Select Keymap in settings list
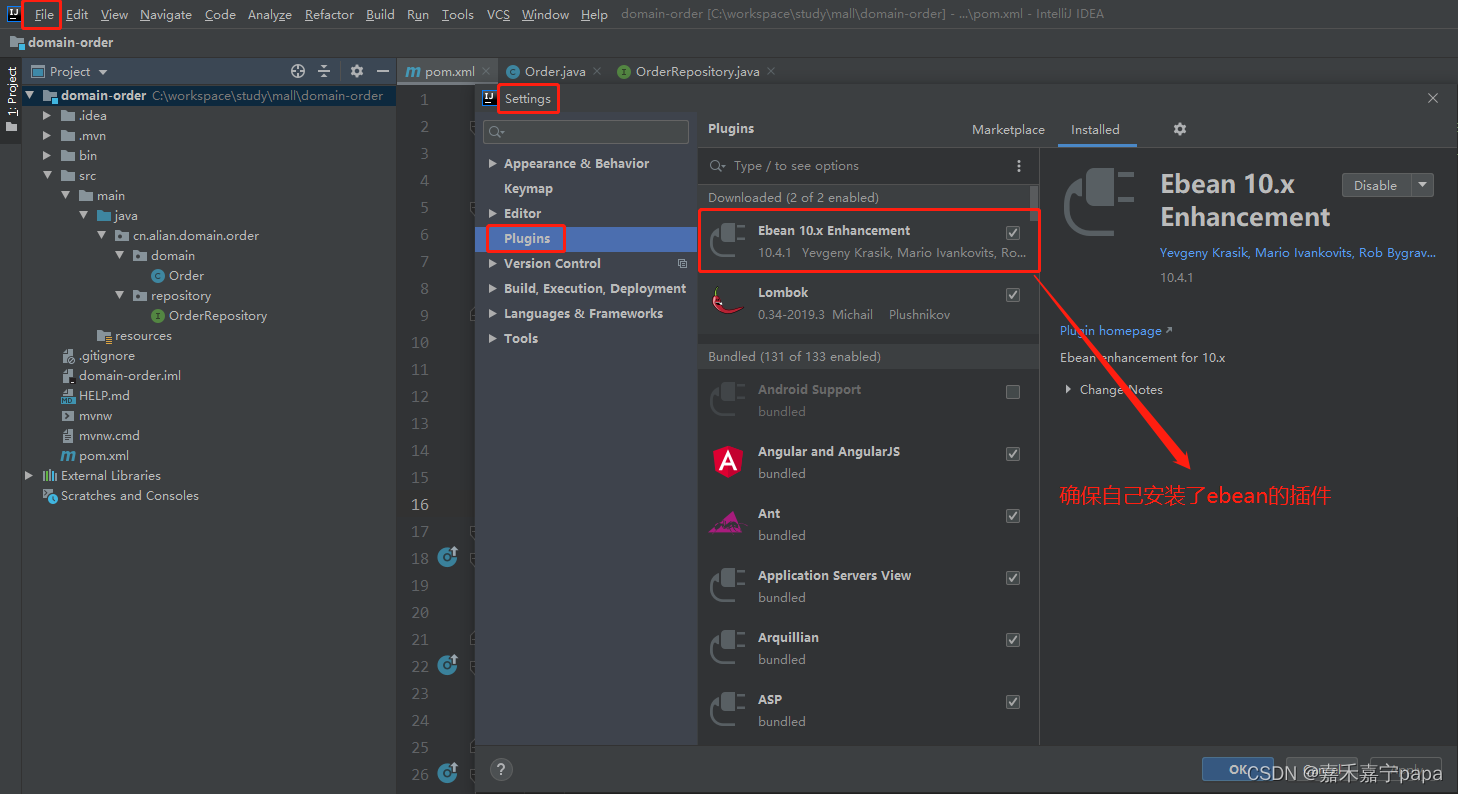The height and width of the screenshot is (794, 1458). 528,189
